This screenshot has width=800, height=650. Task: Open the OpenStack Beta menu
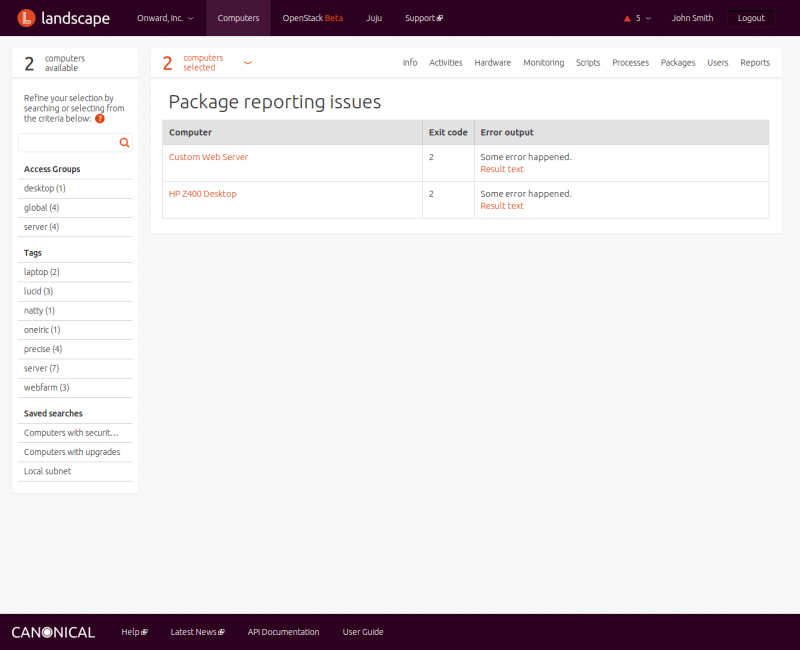pos(313,18)
